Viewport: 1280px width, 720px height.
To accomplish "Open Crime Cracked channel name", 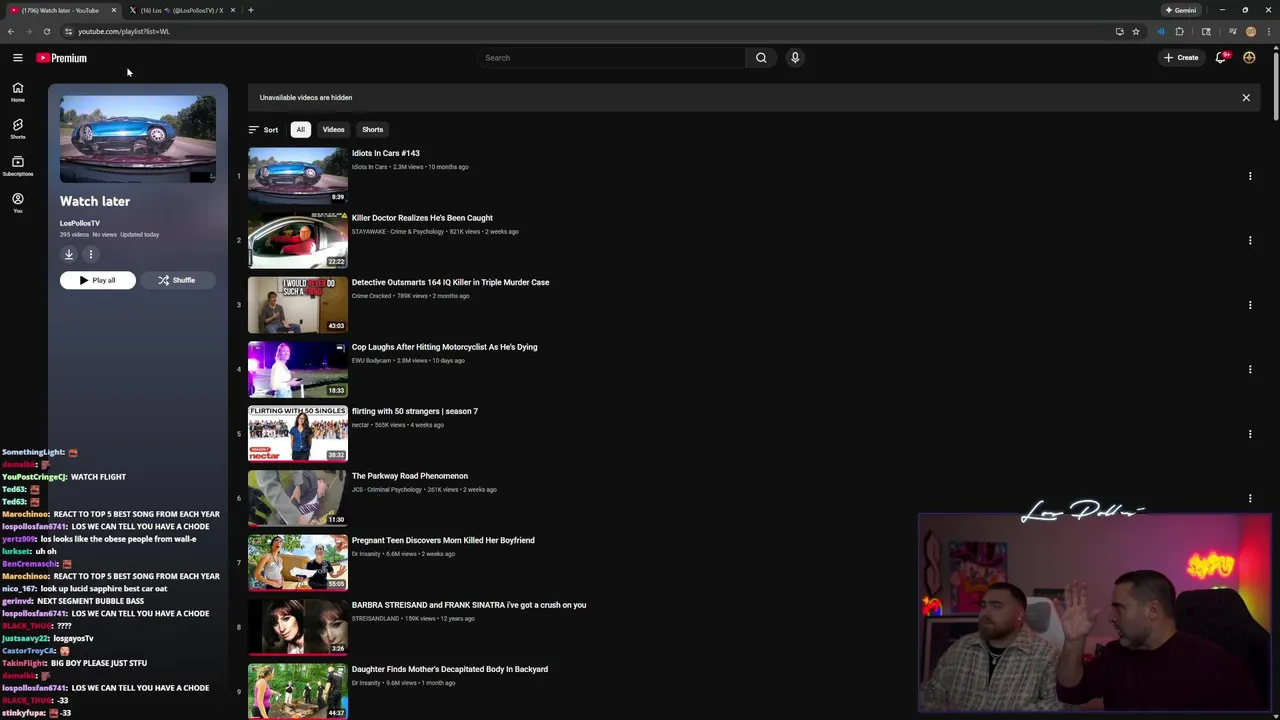I will (371, 296).
